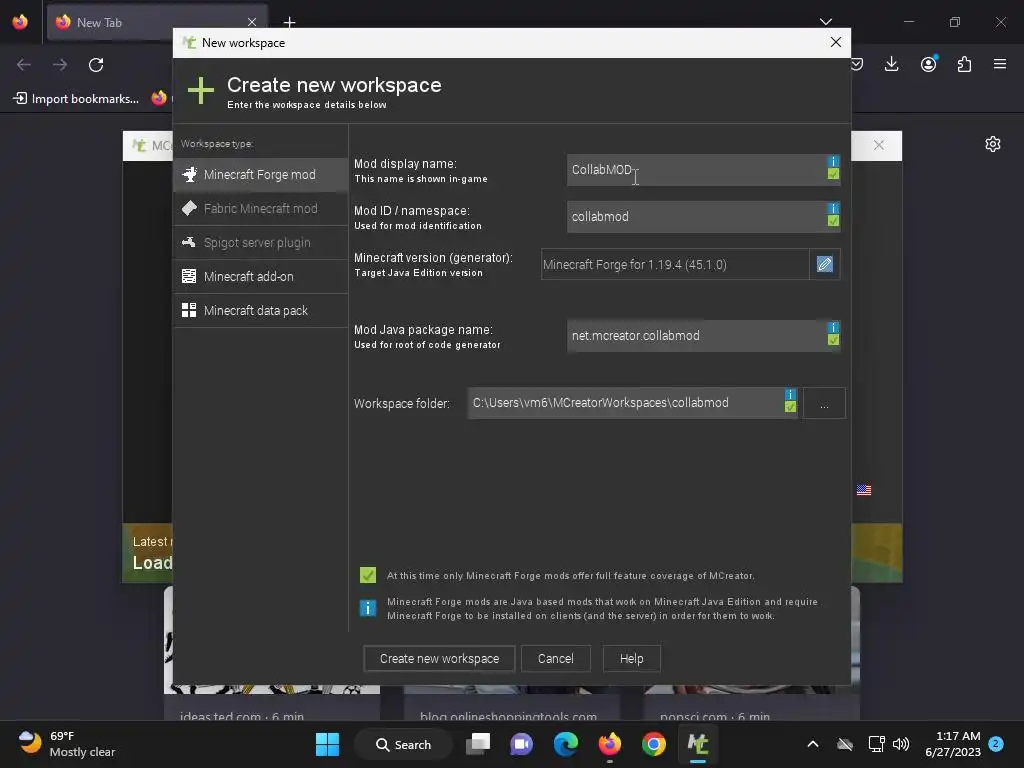Close the background MCreator panel X
Image resolution: width=1024 pixels, height=768 pixels.
click(x=879, y=145)
